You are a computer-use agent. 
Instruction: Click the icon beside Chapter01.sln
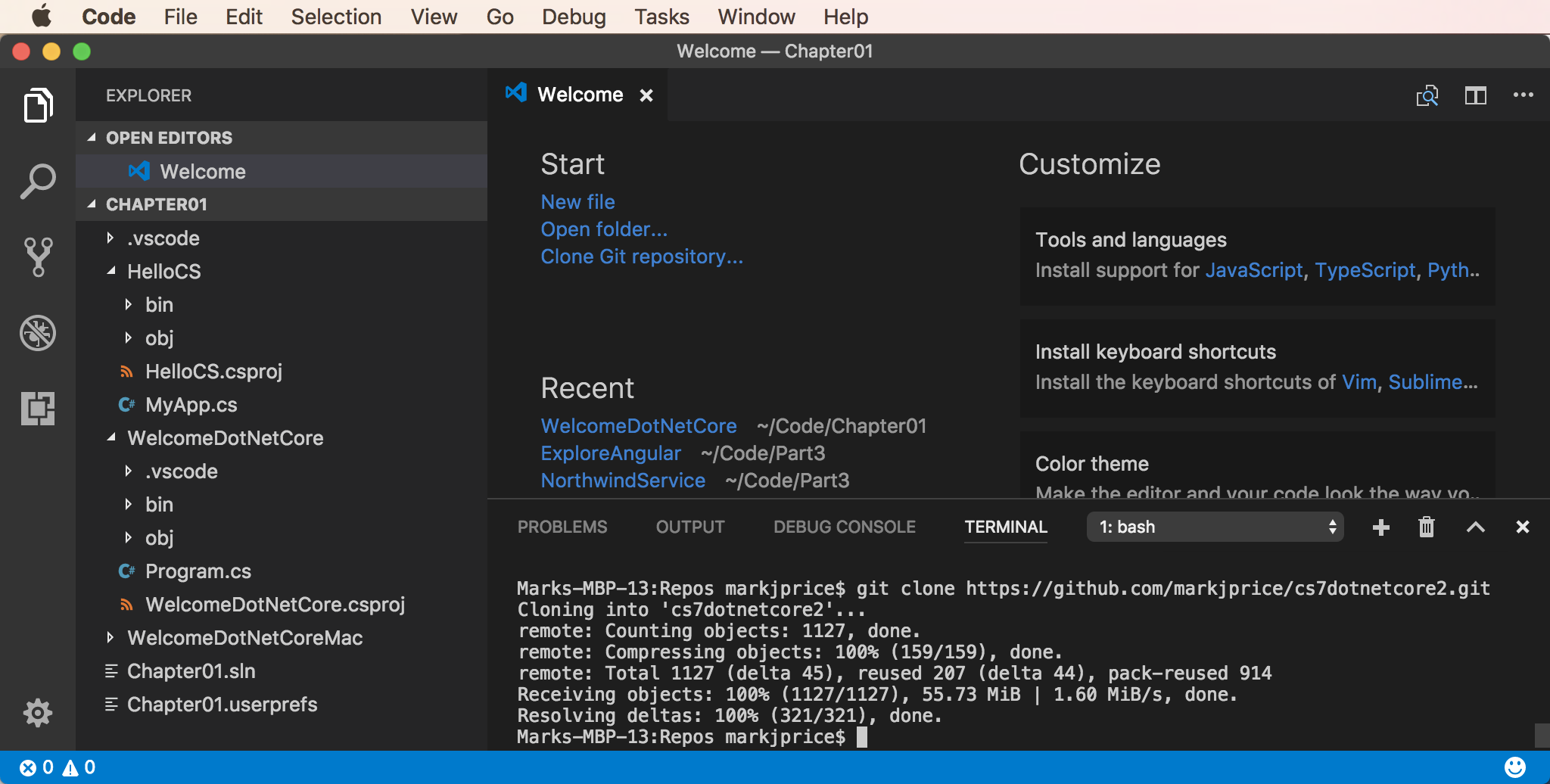tap(111, 671)
